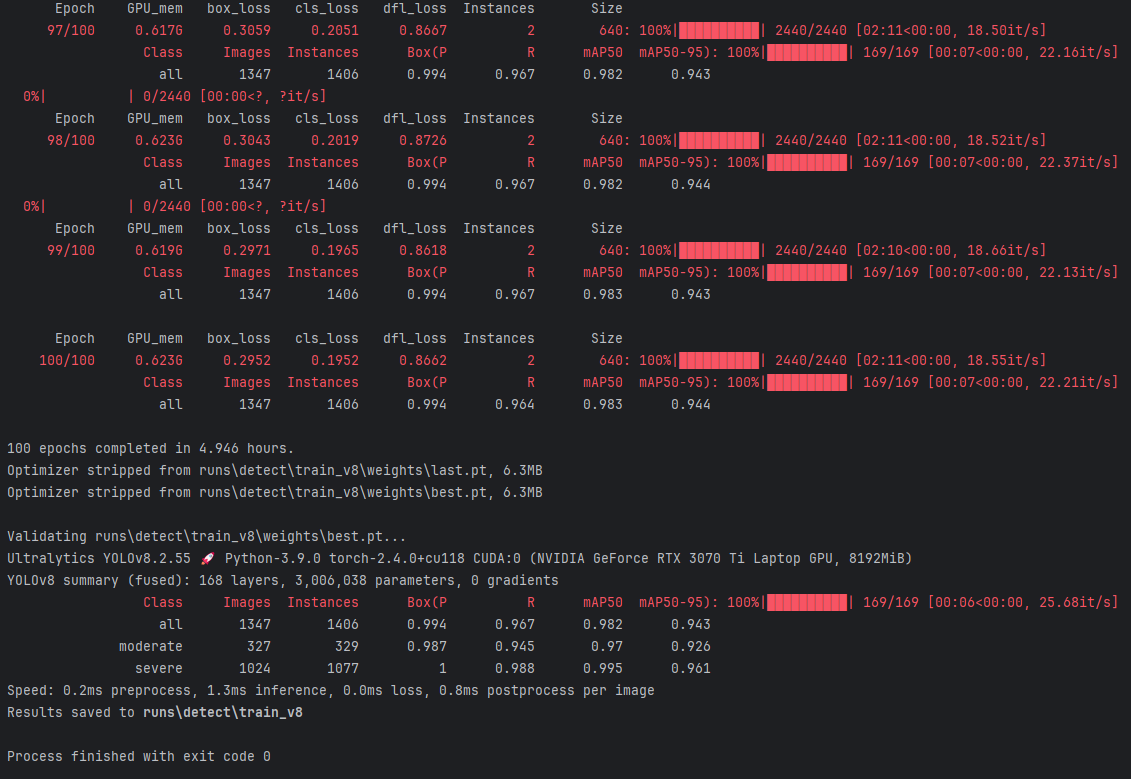Select the epoch value 98/100
The image size is (1131, 779).
pyautogui.click(x=71, y=140)
